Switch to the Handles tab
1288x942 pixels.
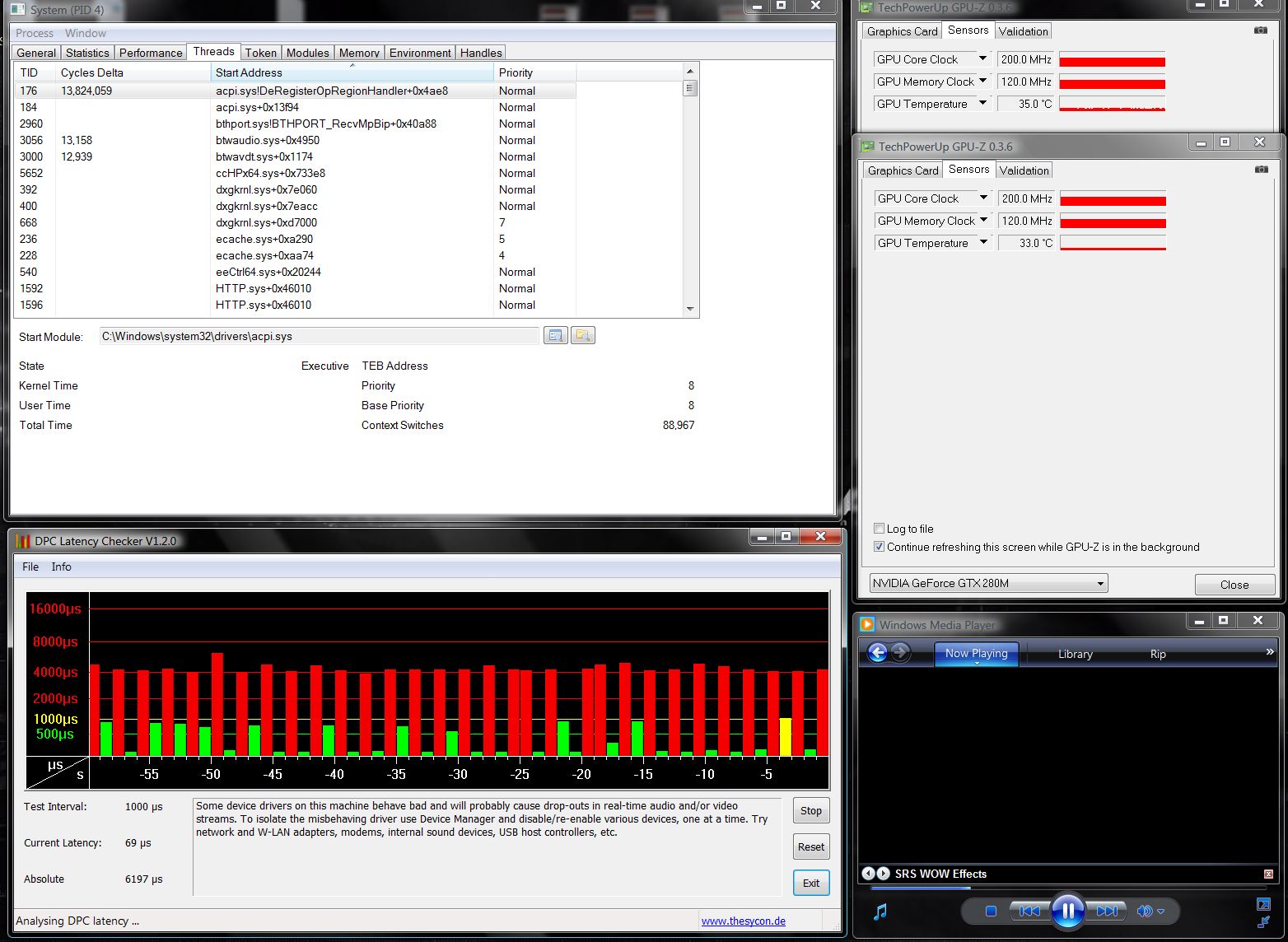481,53
